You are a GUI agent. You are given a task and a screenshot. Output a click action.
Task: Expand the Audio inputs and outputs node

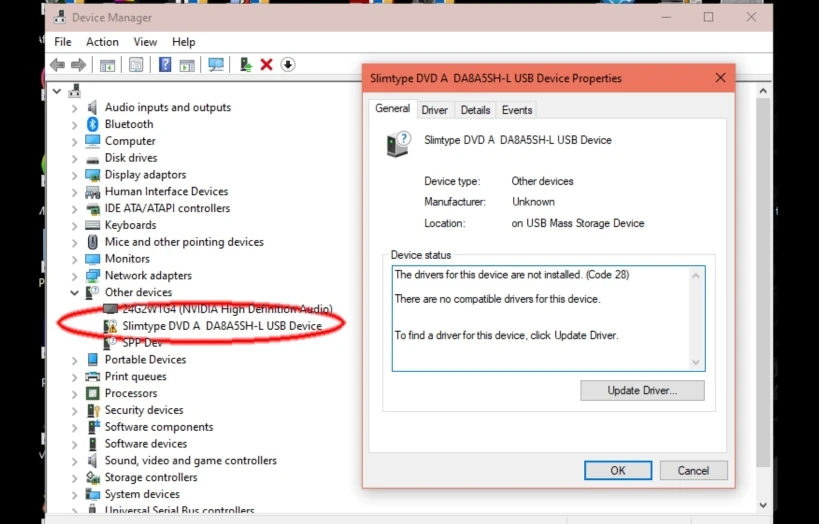(x=74, y=108)
